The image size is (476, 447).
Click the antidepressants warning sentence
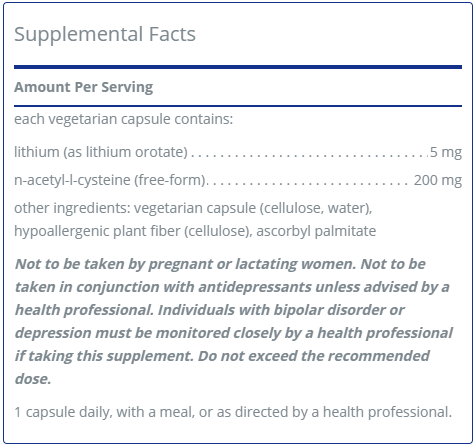coord(232,287)
